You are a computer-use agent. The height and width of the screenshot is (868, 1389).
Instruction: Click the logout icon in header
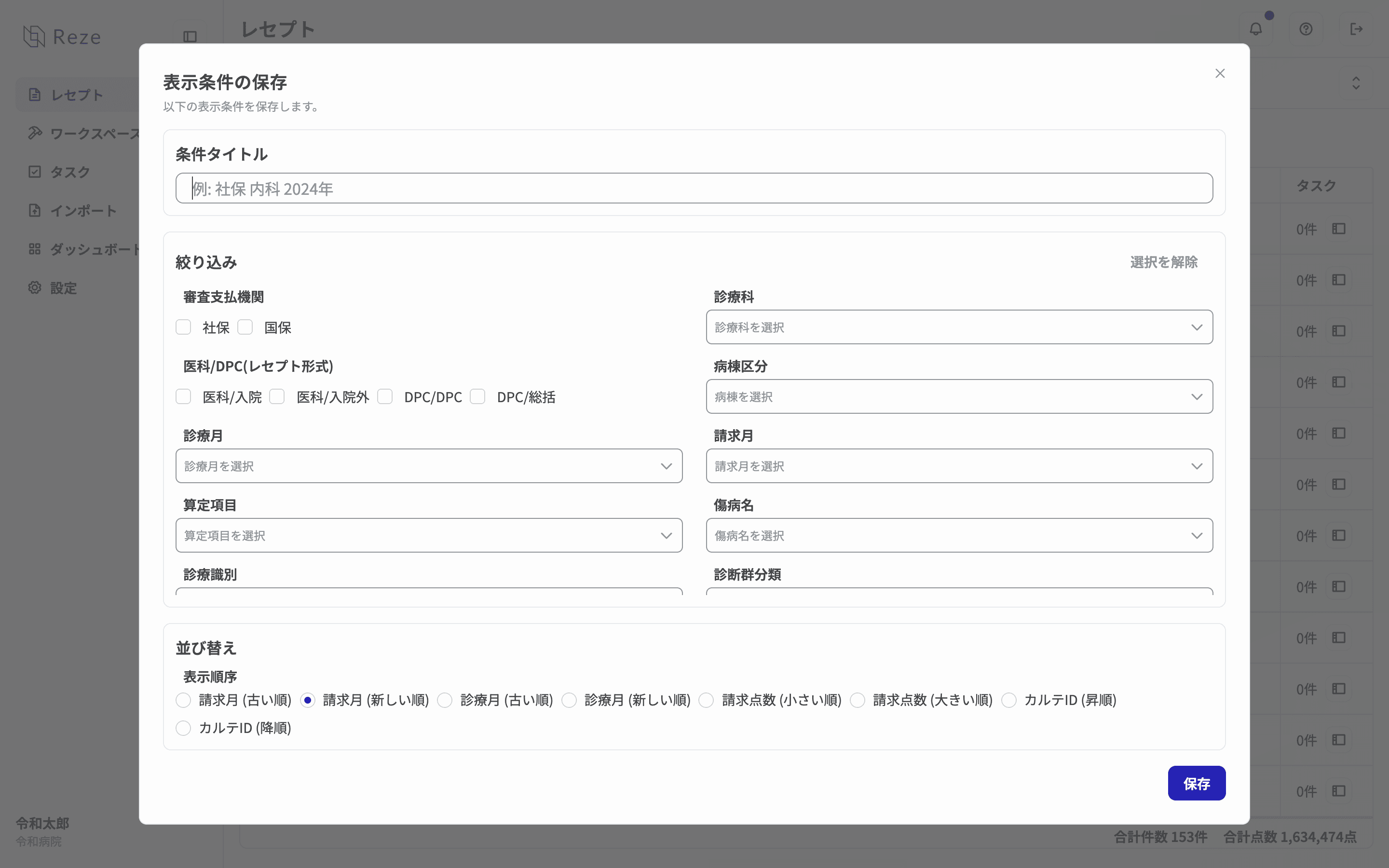(1356, 29)
